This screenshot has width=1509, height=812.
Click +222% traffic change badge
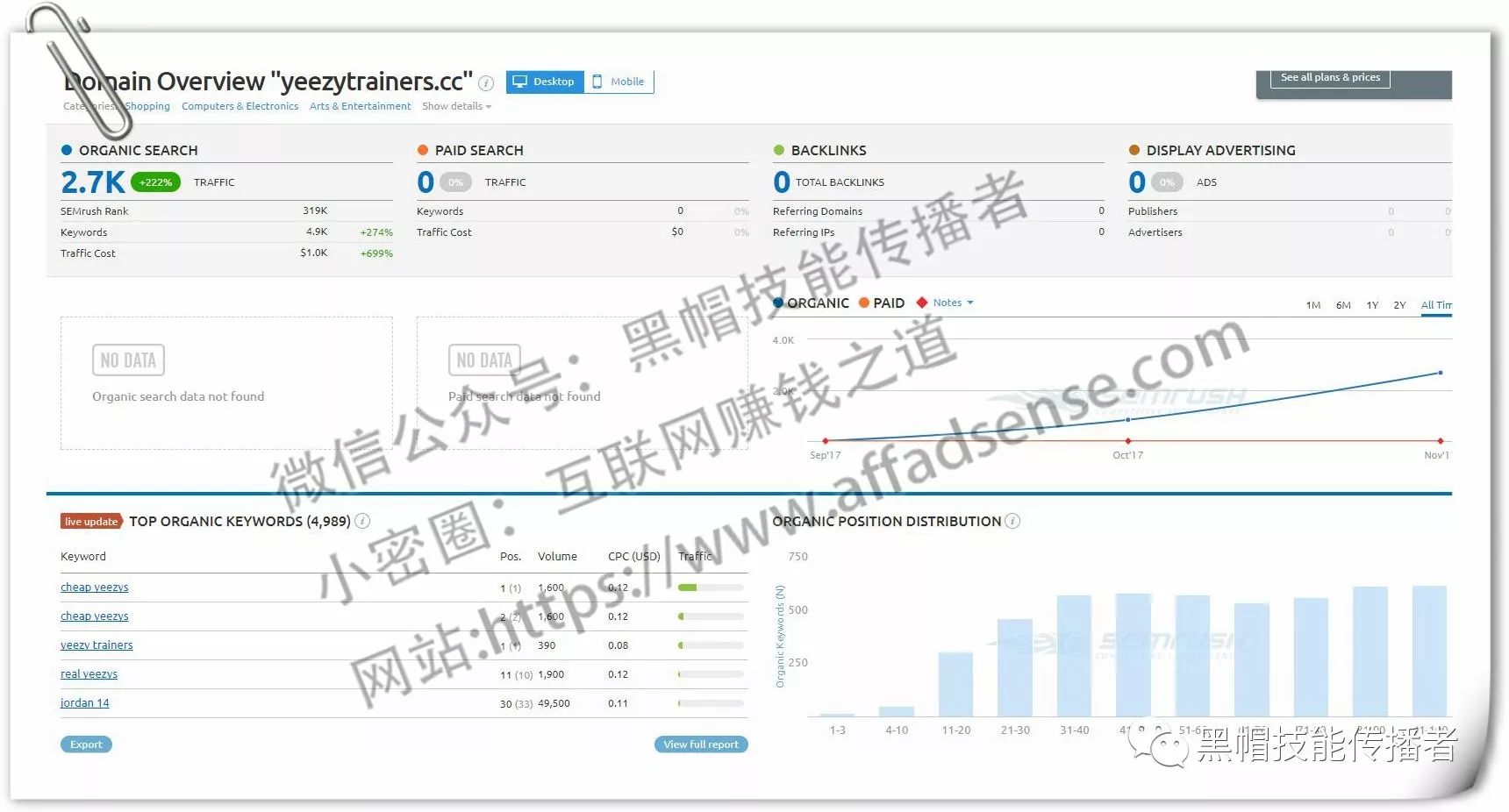click(155, 182)
